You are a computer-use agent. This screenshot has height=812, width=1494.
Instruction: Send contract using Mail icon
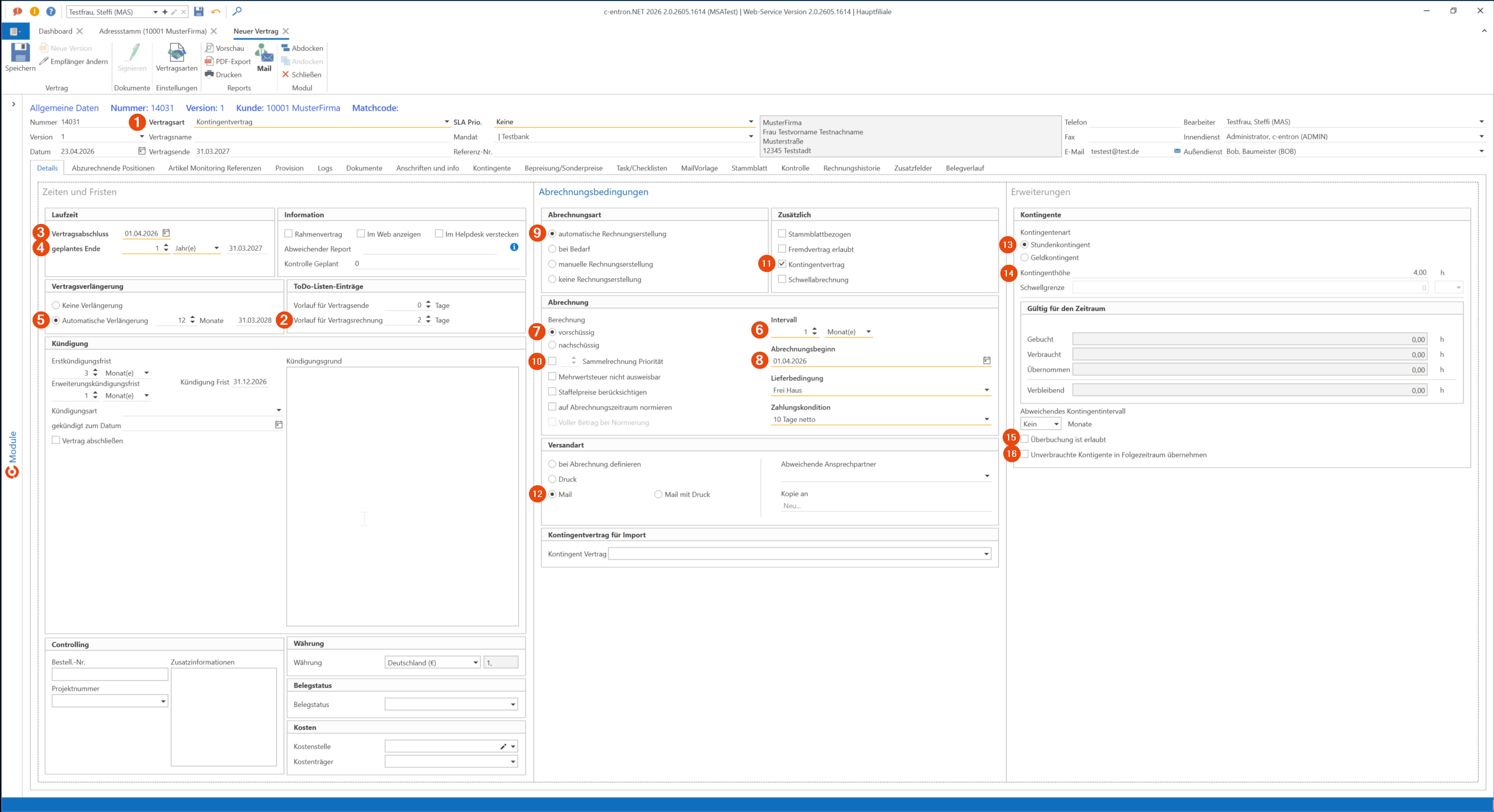pyautogui.click(x=264, y=53)
